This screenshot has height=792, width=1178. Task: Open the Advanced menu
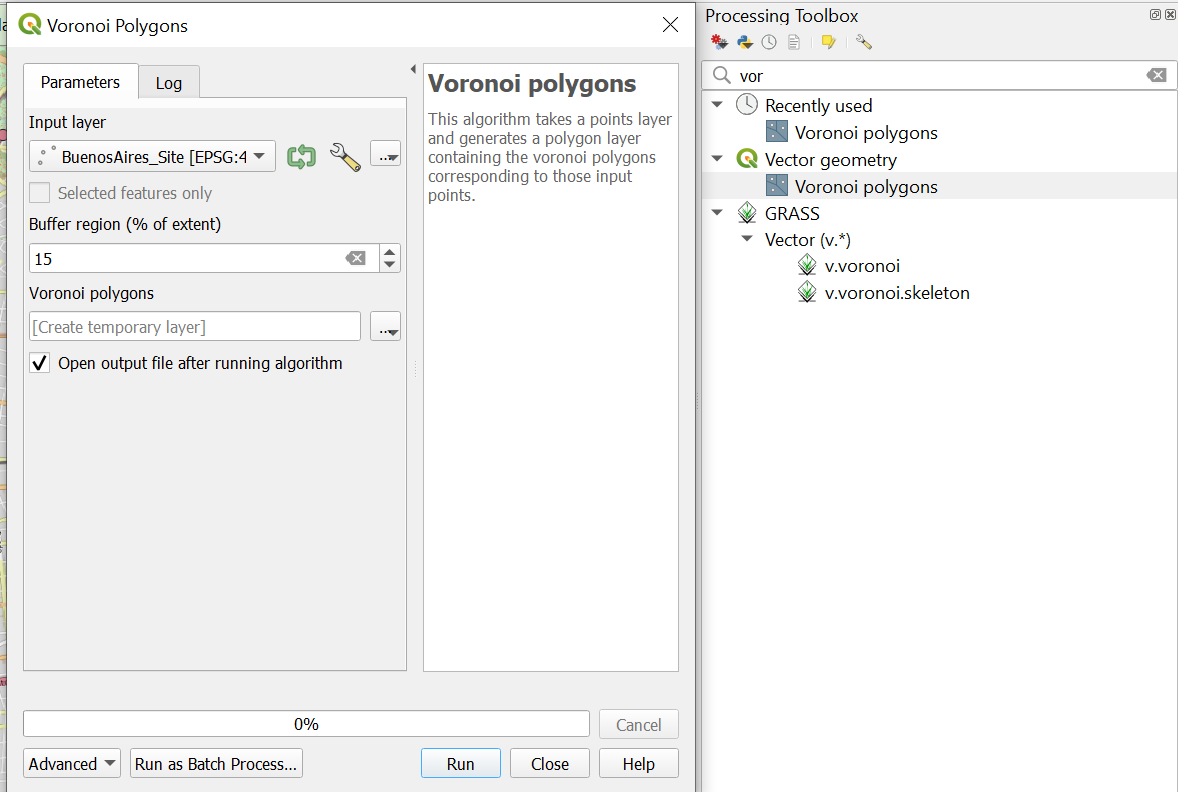pos(71,763)
